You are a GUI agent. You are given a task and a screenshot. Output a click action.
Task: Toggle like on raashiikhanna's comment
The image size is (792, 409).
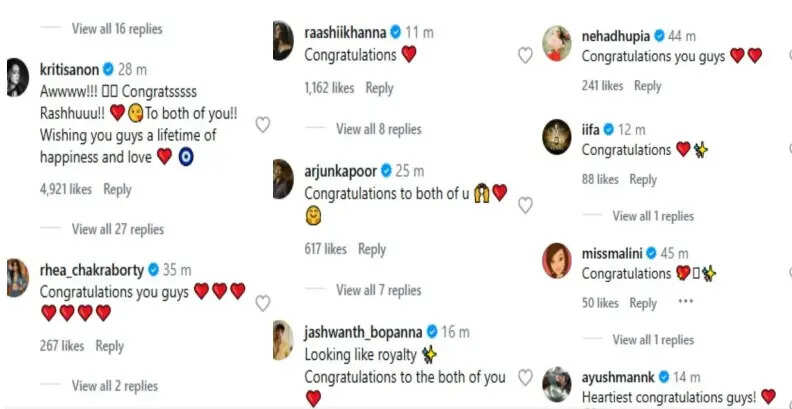(525, 56)
